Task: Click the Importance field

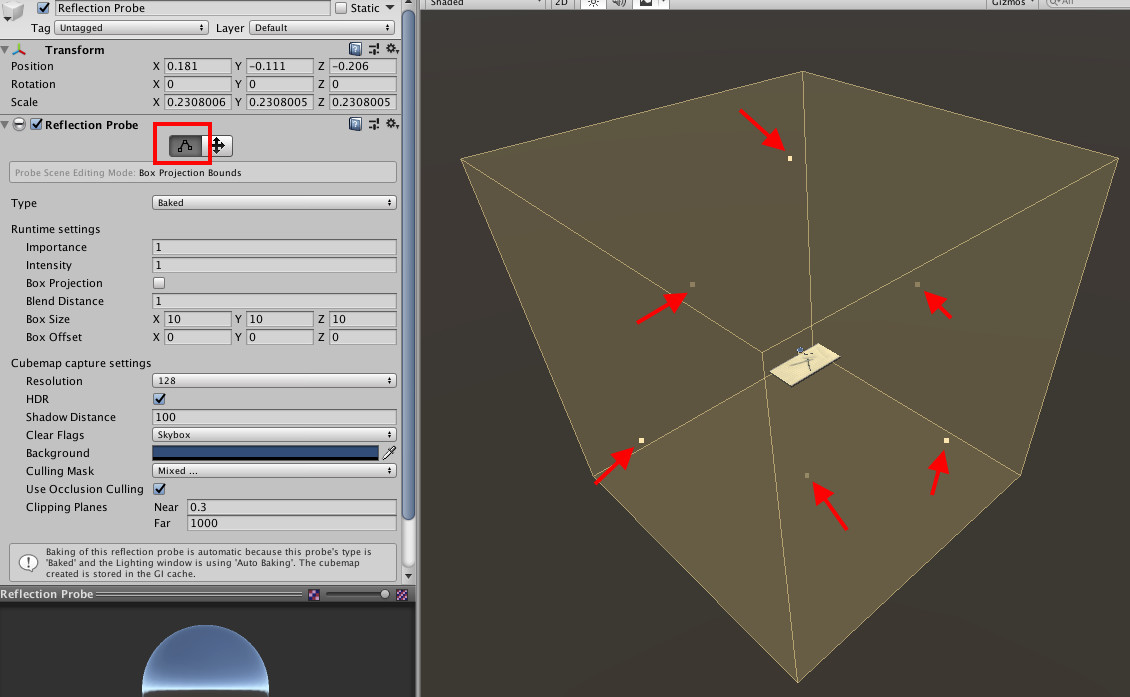Action: pyautogui.click(x=274, y=247)
